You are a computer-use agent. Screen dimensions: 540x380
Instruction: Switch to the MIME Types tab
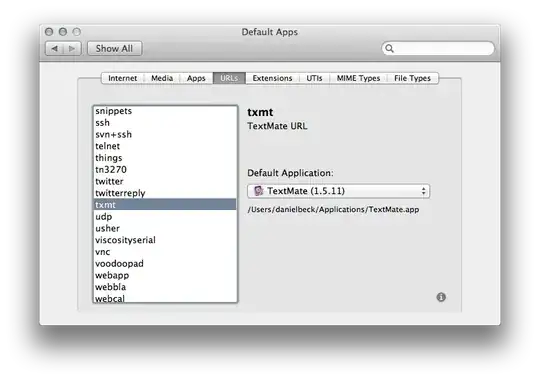pos(358,78)
